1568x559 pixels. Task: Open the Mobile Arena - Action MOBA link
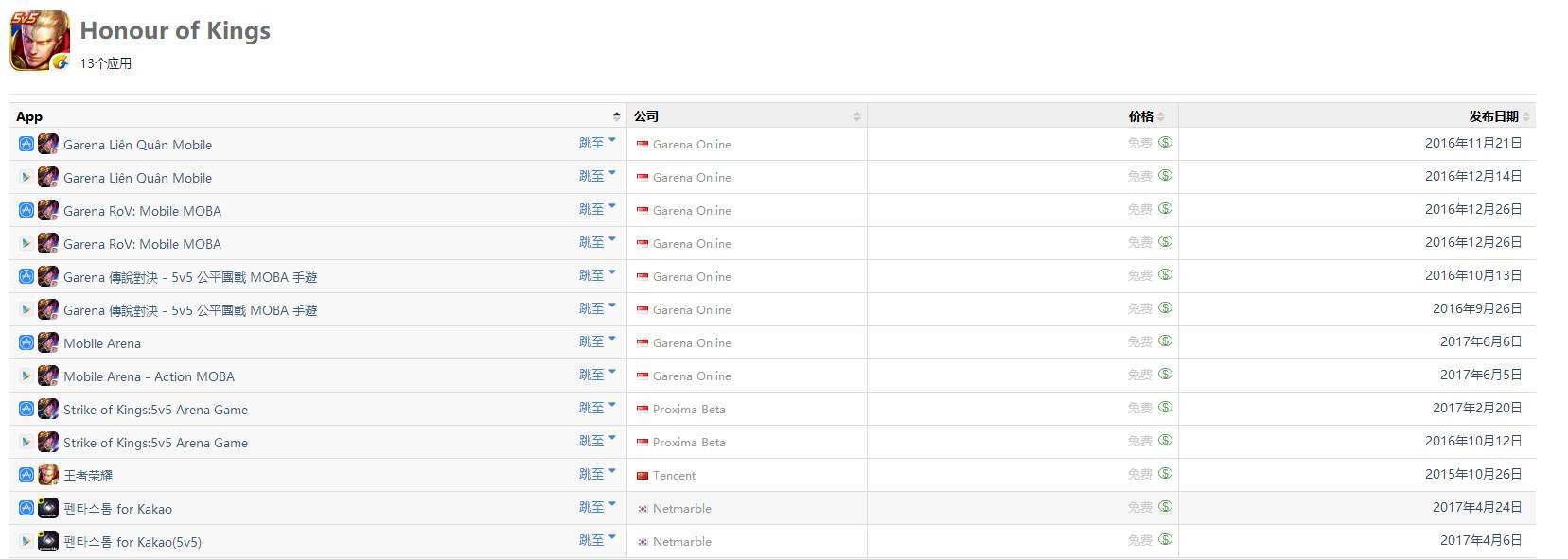149,376
